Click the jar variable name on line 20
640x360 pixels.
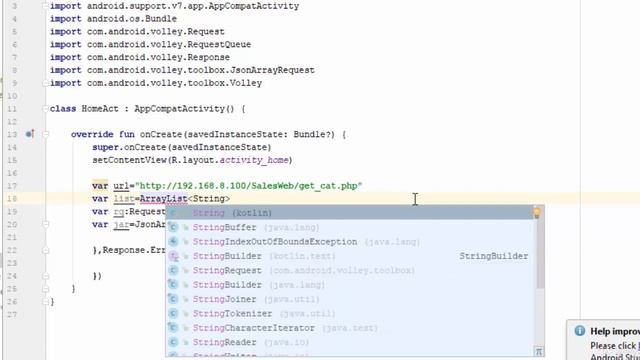click(x=121, y=224)
